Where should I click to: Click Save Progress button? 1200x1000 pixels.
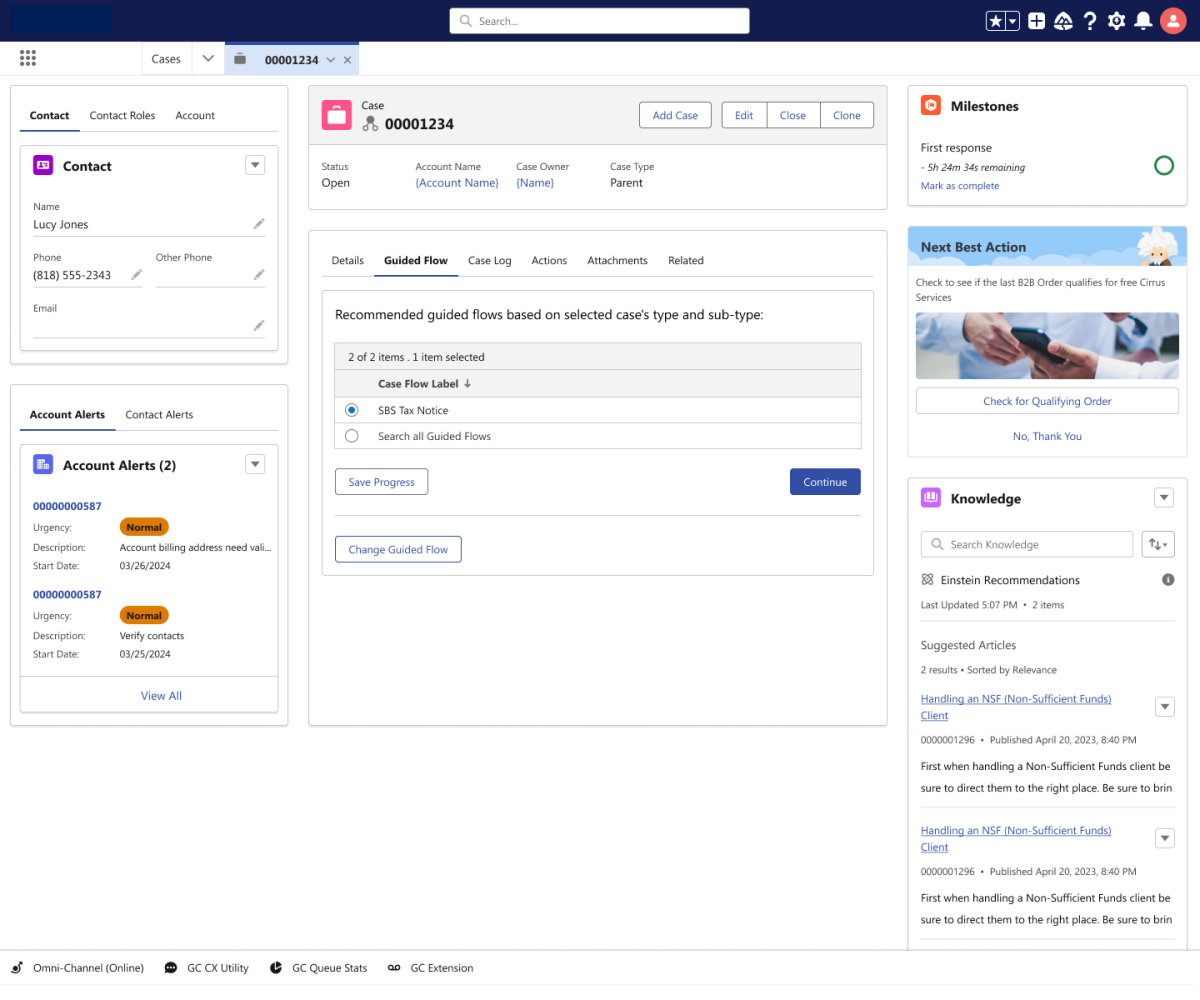[381, 481]
